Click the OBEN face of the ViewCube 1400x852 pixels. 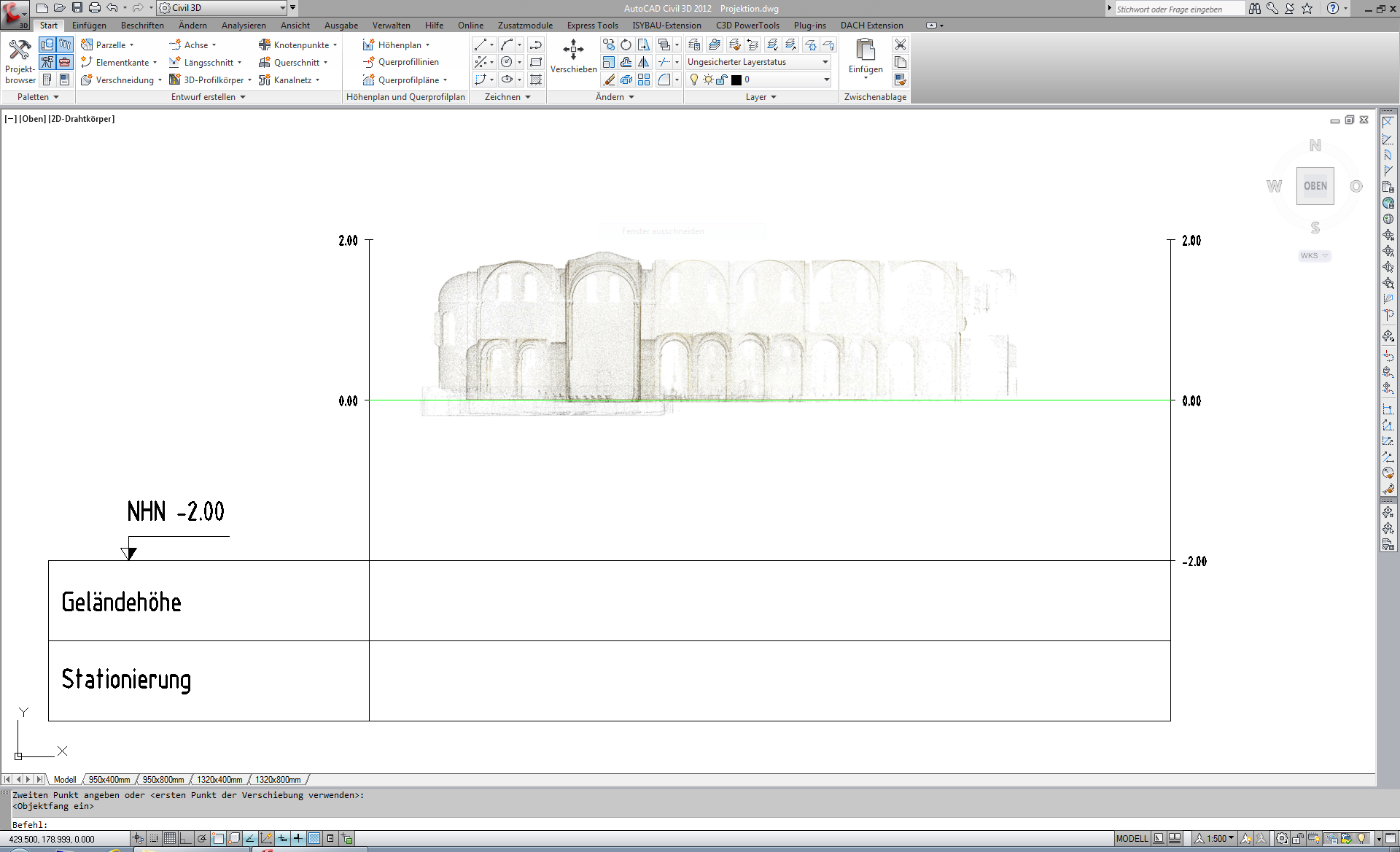pos(1315,186)
